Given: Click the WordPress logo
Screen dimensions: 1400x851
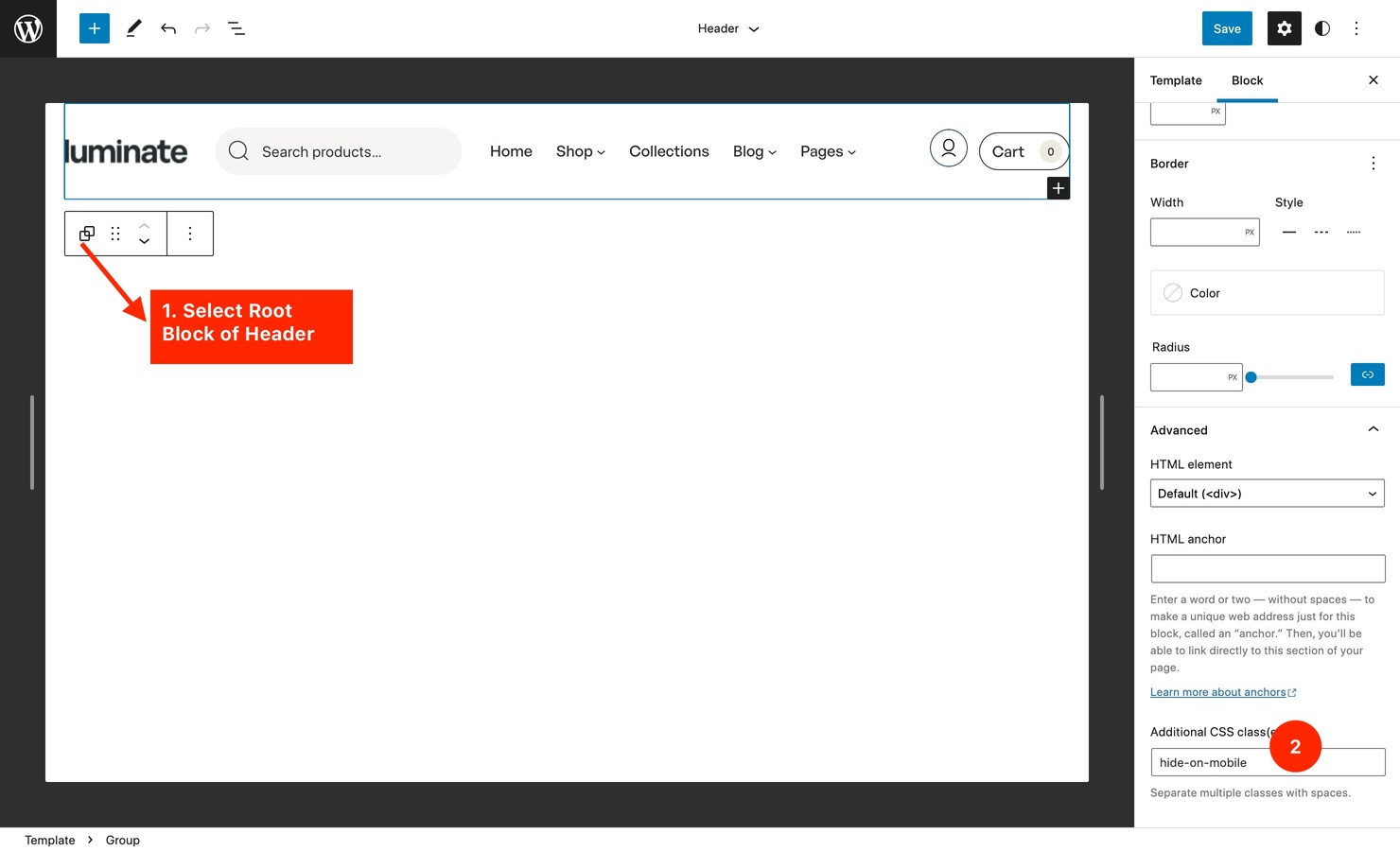Looking at the screenshot, I should [x=27, y=28].
